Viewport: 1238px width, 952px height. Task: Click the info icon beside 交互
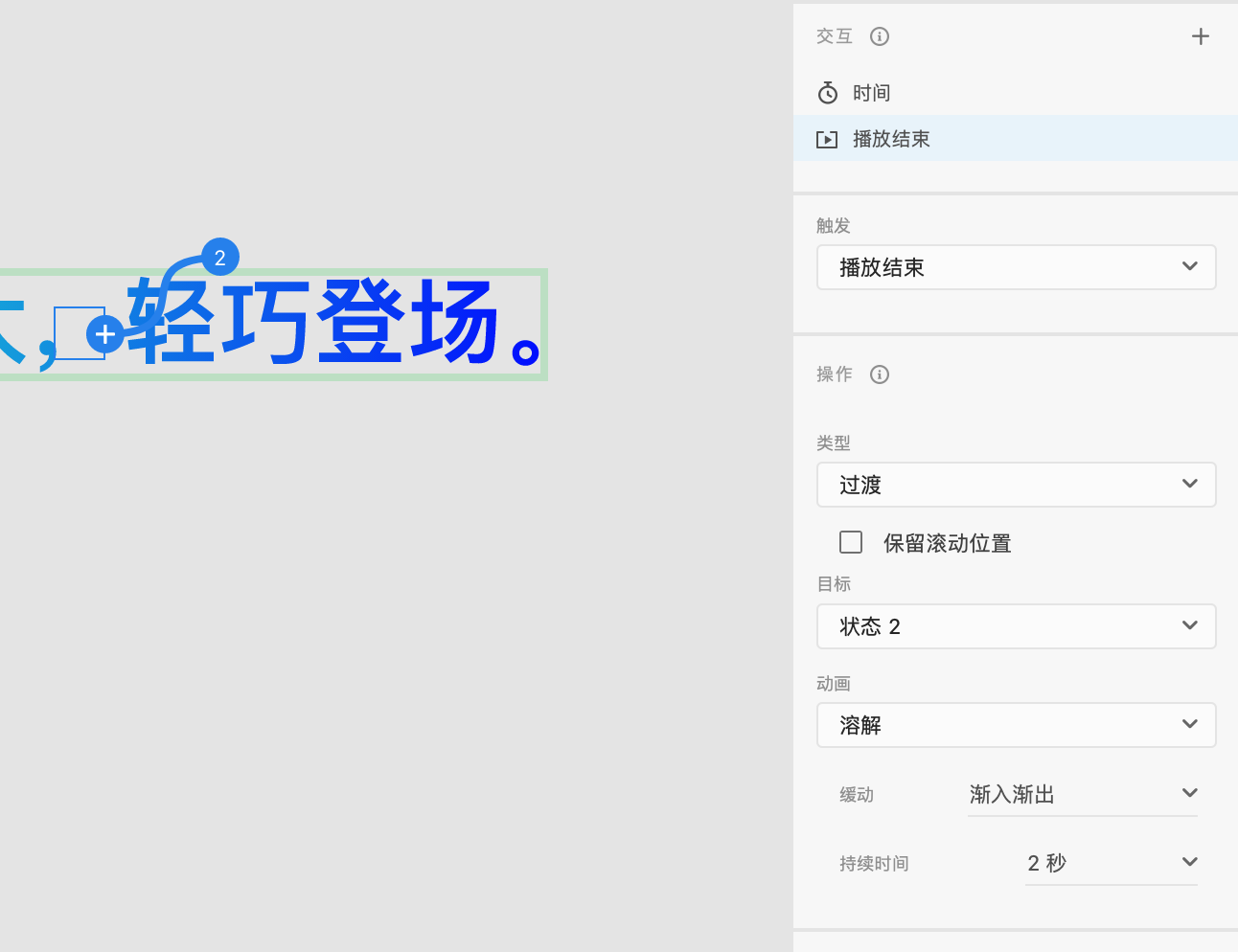click(x=879, y=36)
